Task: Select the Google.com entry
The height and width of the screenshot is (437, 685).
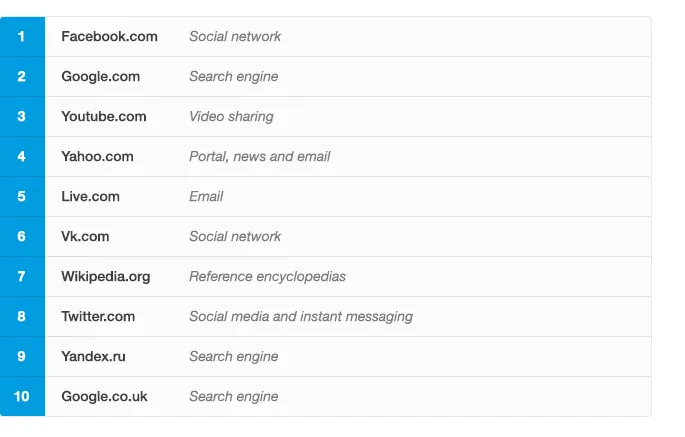Action: click(100, 76)
